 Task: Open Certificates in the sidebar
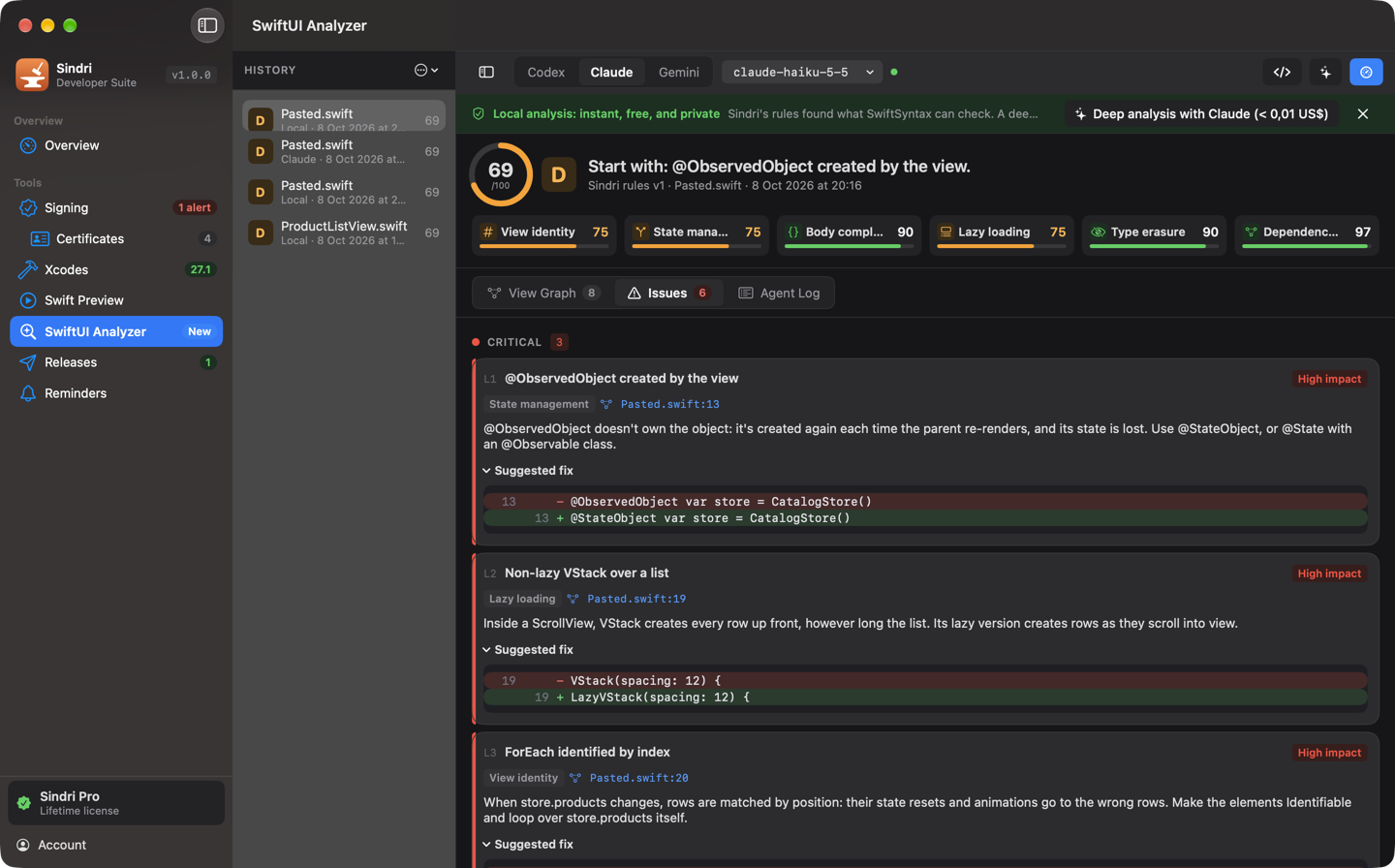(x=116, y=238)
